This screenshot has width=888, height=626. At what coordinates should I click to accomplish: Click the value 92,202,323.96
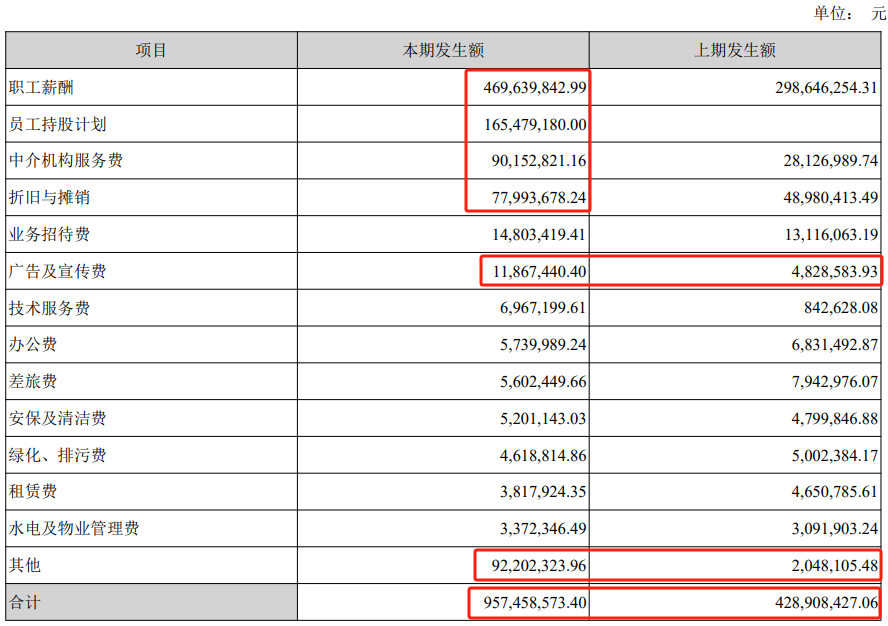[x=539, y=565]
